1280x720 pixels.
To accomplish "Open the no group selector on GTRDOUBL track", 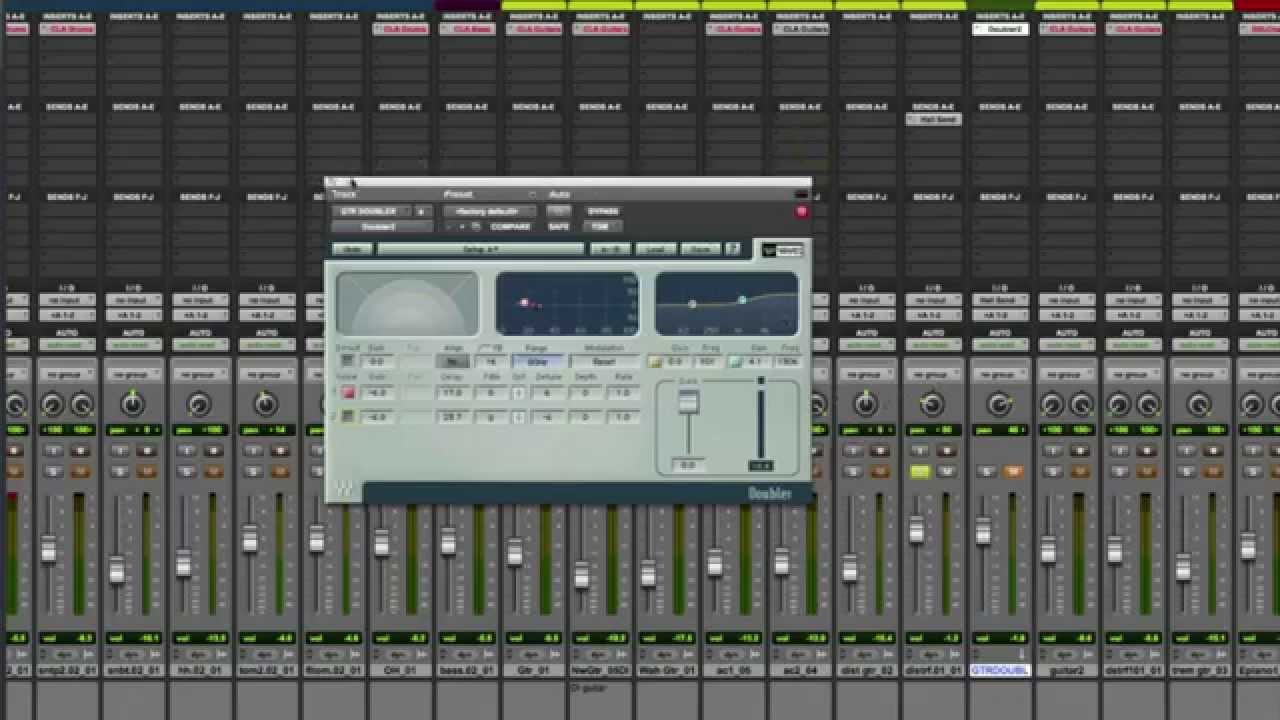I will tap(999, 374).
